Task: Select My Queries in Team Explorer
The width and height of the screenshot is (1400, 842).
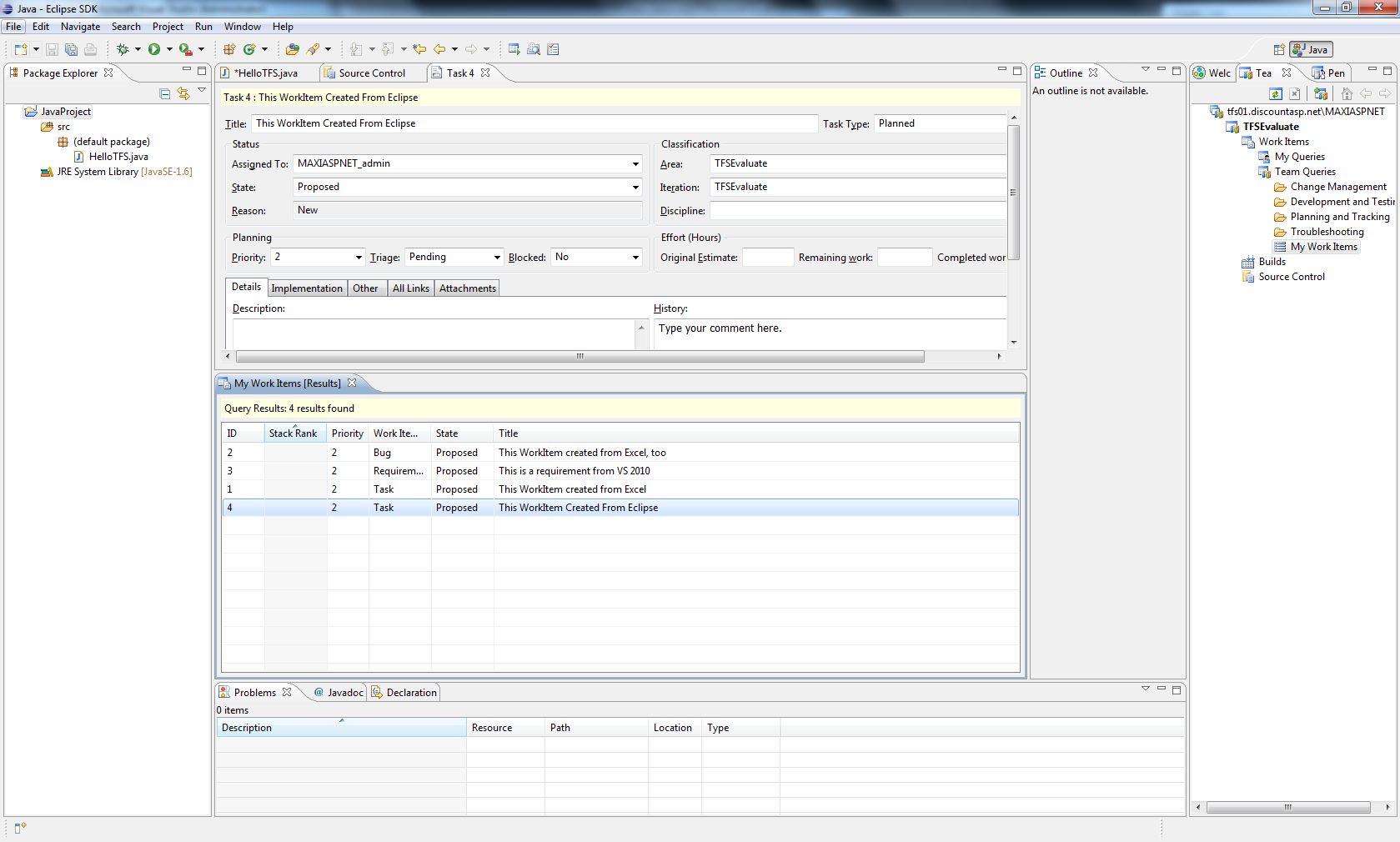Action: pyautogui.click(x=1299, y=157)
